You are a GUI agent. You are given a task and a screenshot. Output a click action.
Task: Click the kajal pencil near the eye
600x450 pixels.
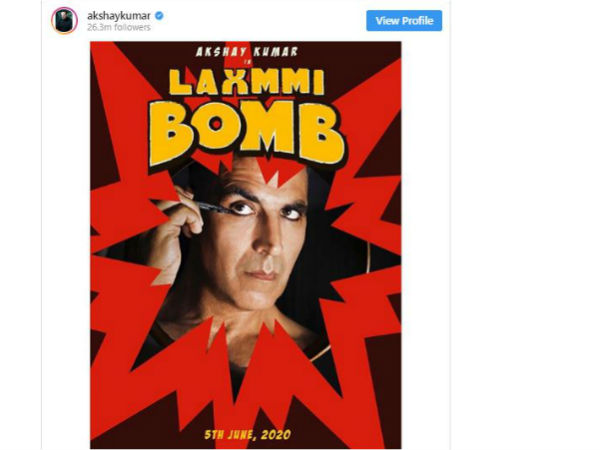[214, 207]
